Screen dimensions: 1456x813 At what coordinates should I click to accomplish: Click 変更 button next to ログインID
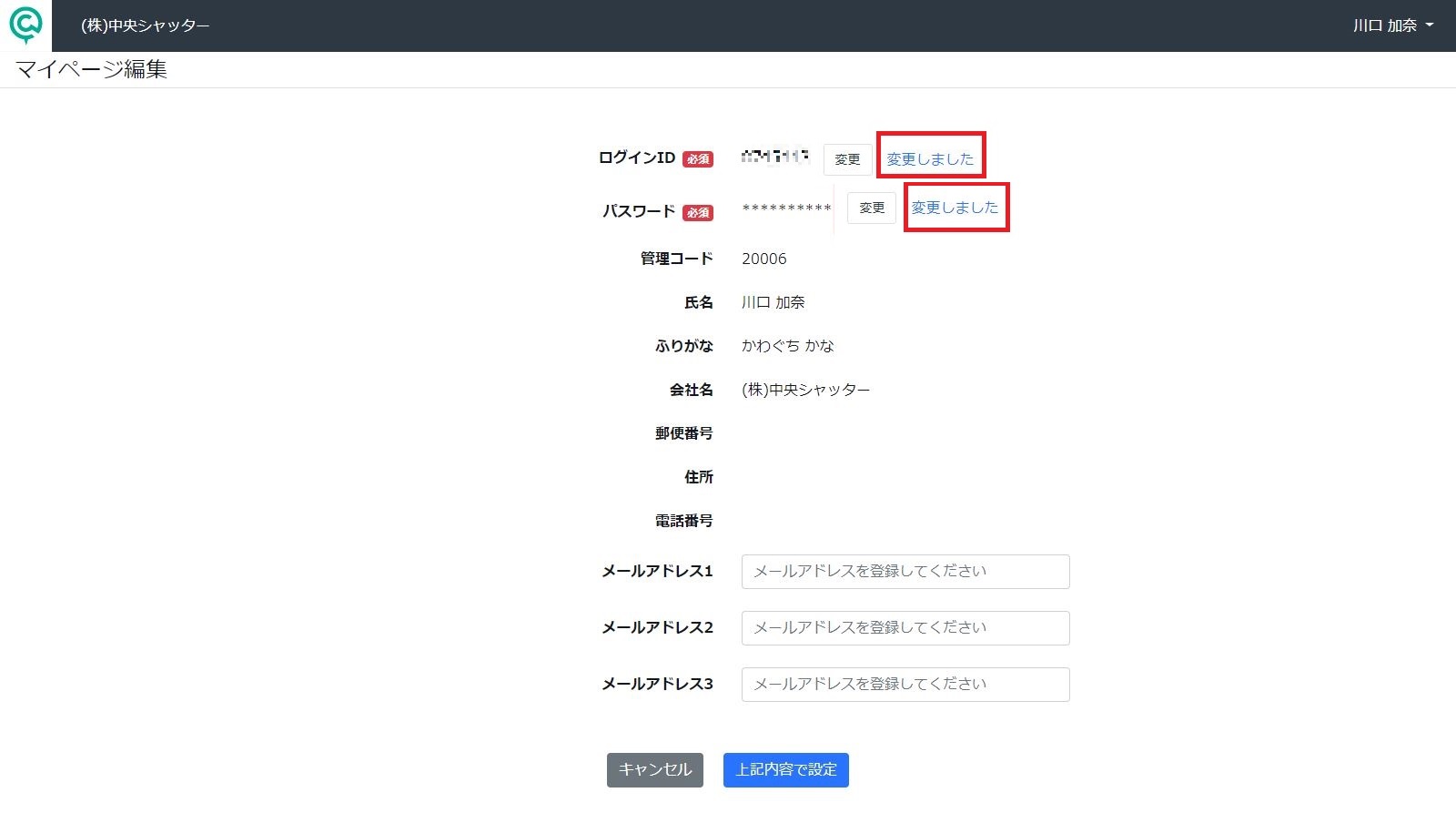[x=847, y=159]
